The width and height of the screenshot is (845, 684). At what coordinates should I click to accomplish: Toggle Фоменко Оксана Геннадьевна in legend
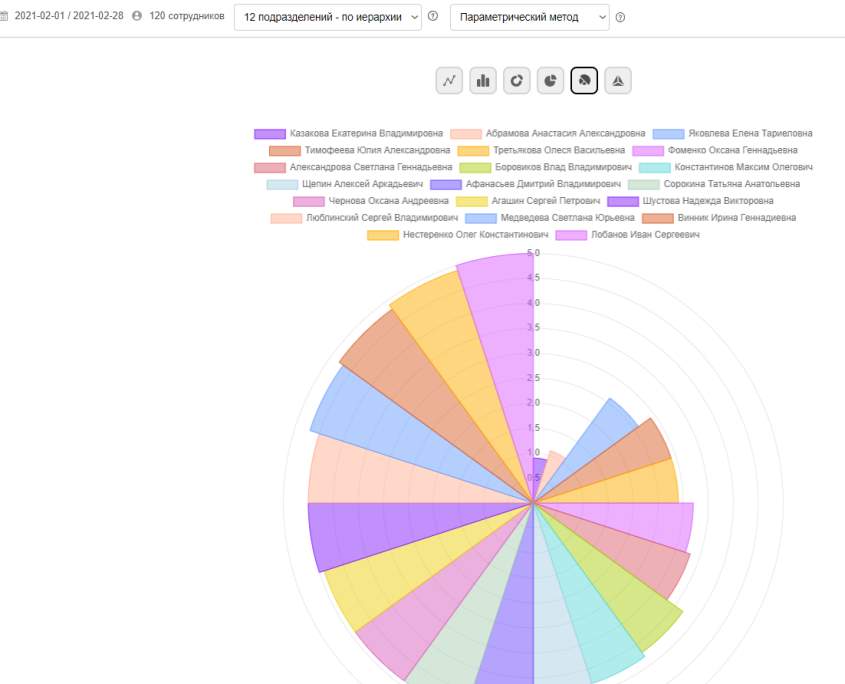(x=715, y=150)
